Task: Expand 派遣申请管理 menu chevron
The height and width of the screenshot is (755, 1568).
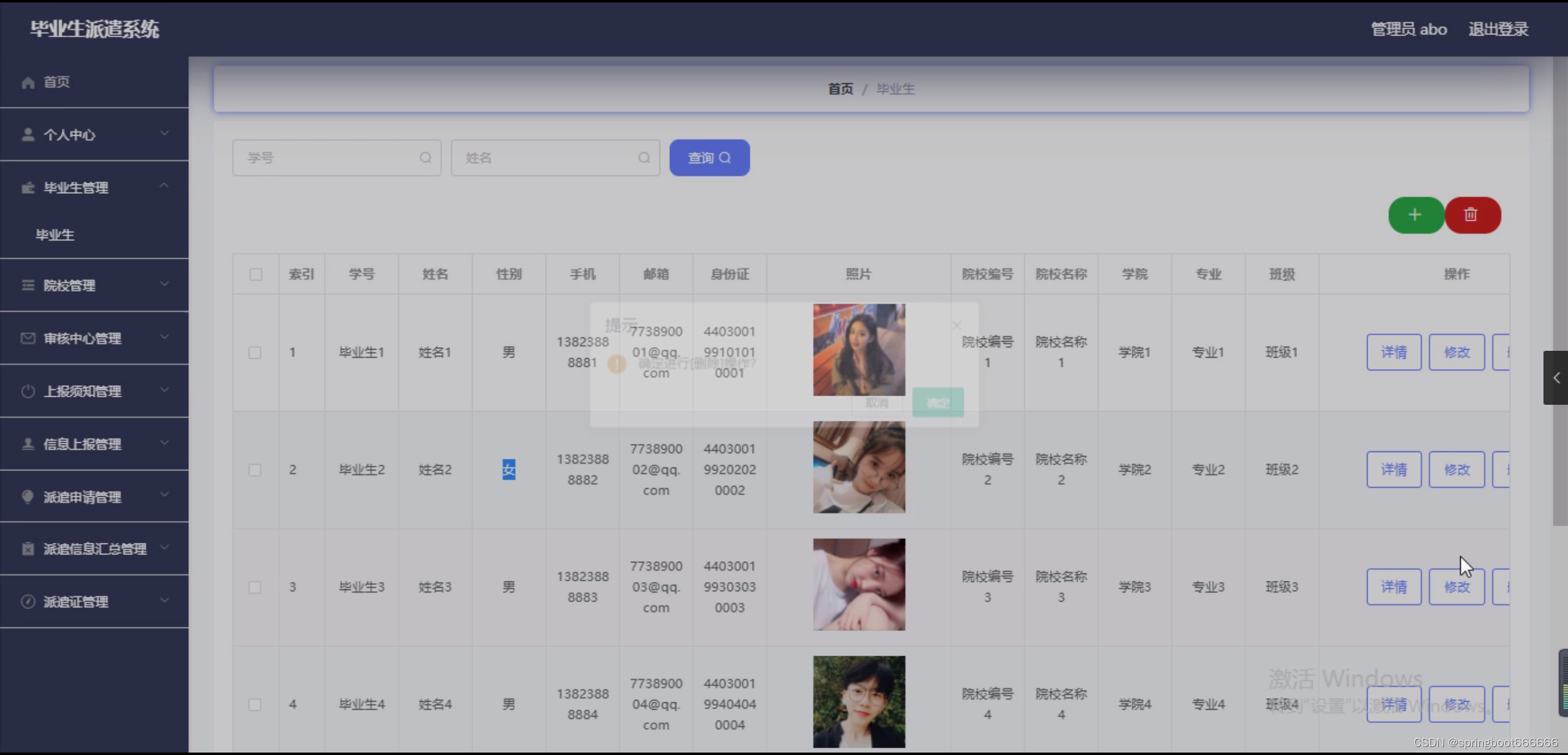Action: point(164,494)
